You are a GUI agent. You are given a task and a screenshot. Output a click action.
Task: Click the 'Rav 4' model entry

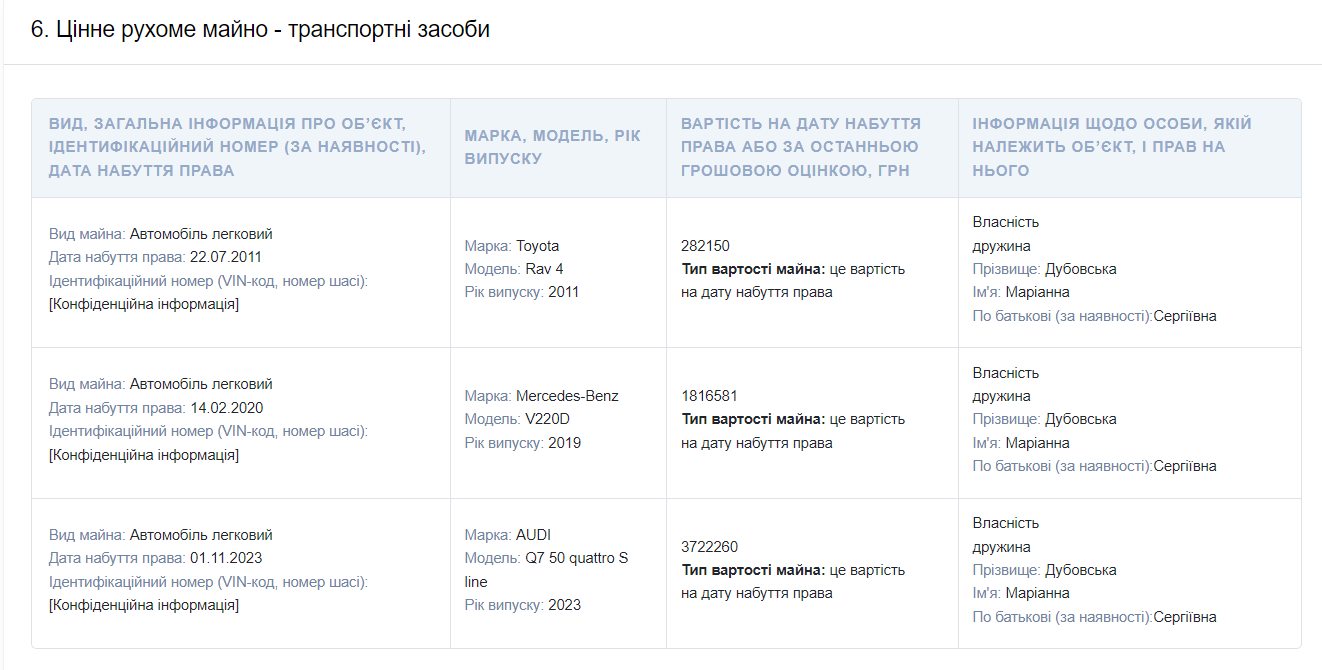[x=544, y=269]
